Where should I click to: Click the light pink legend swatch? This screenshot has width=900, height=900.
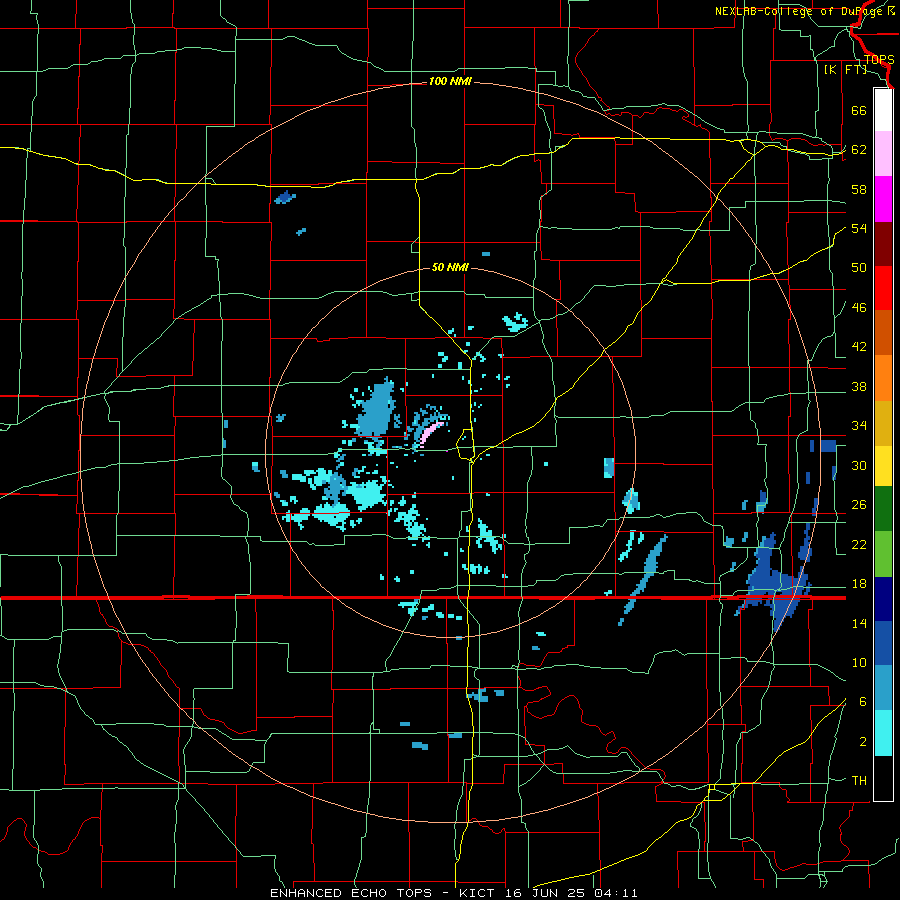click(883, 153)
